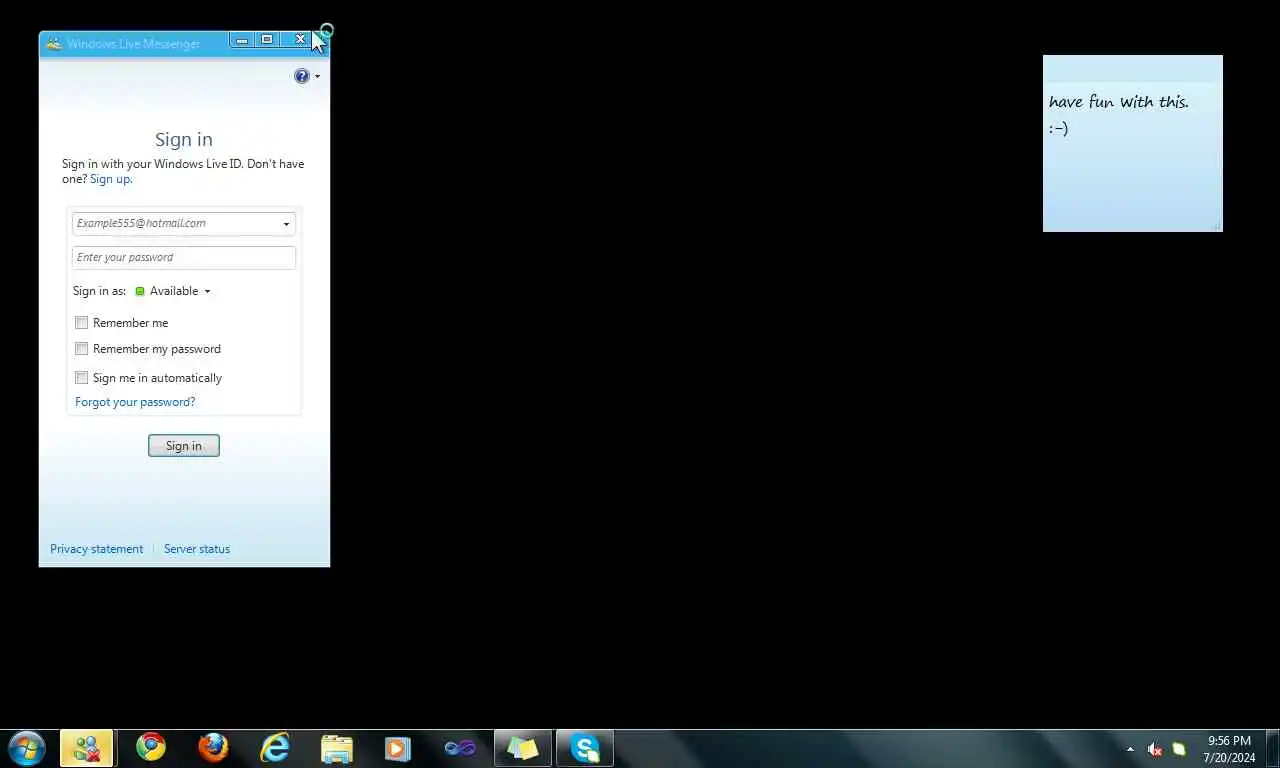
Task: Click the sticky note text 'have fun with this.'
Action: tap(1119, 102)
